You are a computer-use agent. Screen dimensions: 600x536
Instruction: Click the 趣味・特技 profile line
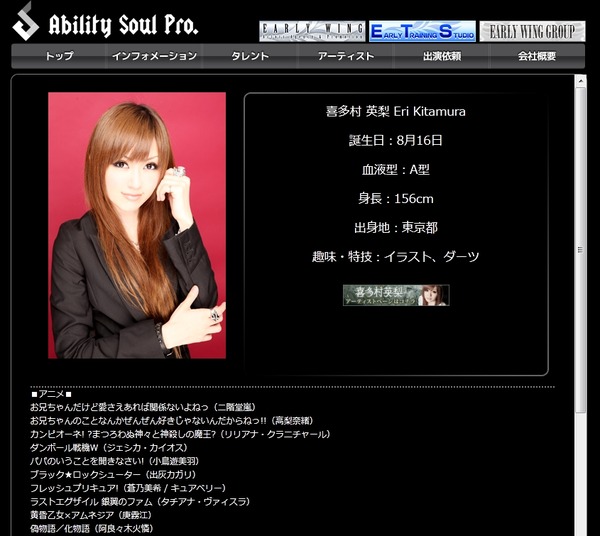(x=396, y=256)
